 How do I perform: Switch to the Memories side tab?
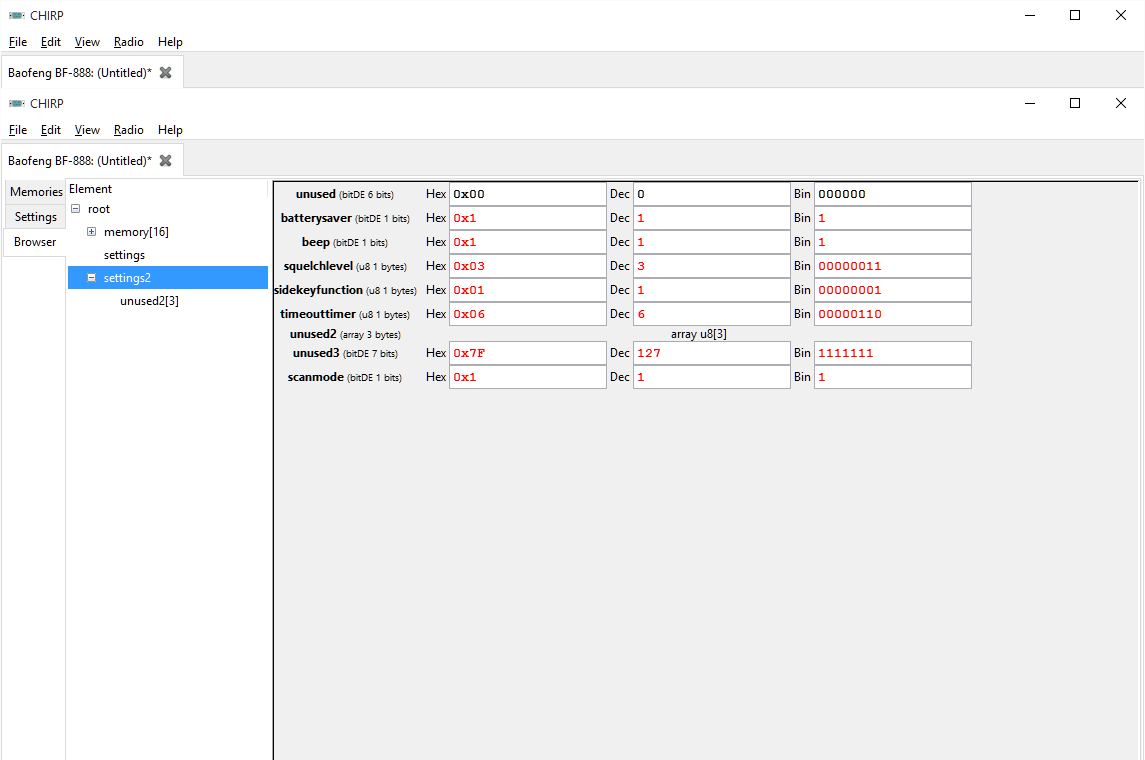click(36, 192)
